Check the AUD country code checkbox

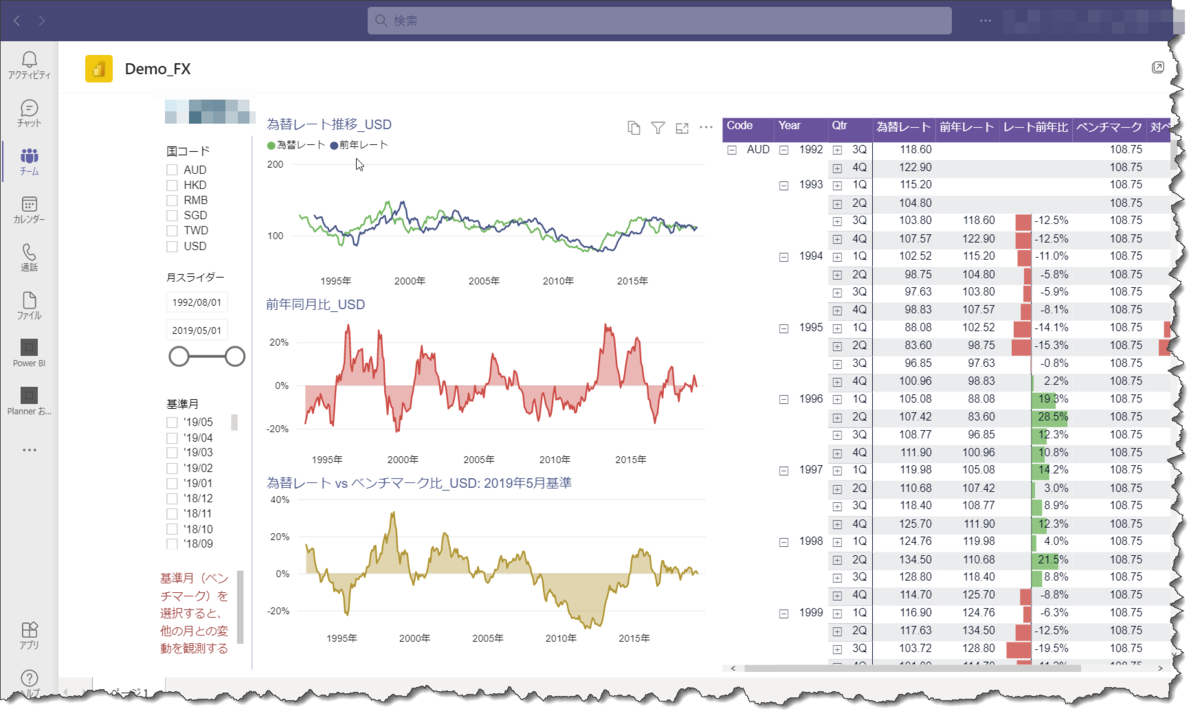tap(171, 170)
